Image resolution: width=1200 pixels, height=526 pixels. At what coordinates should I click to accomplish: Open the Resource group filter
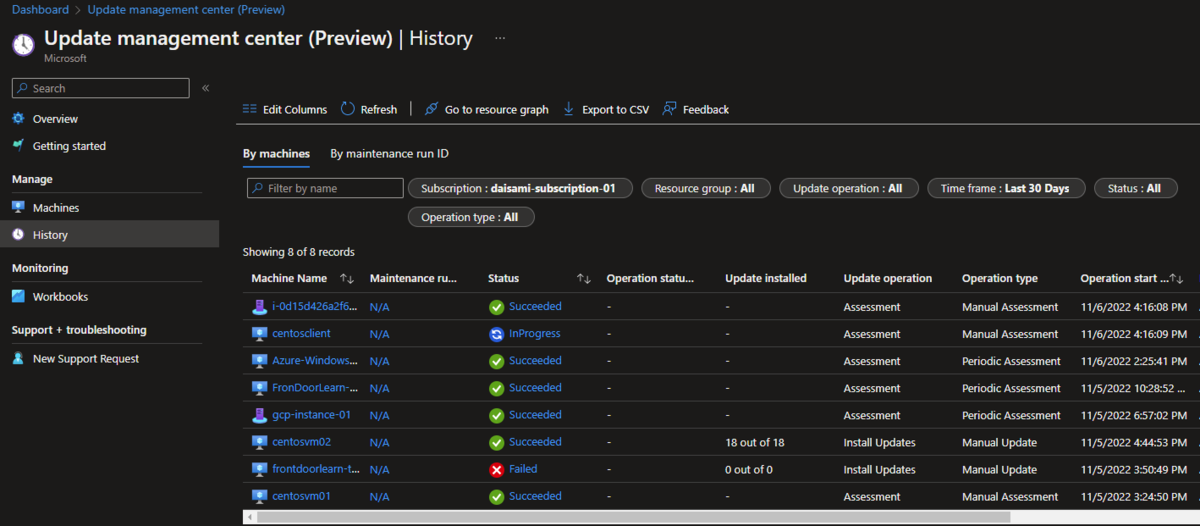(705, 188)
